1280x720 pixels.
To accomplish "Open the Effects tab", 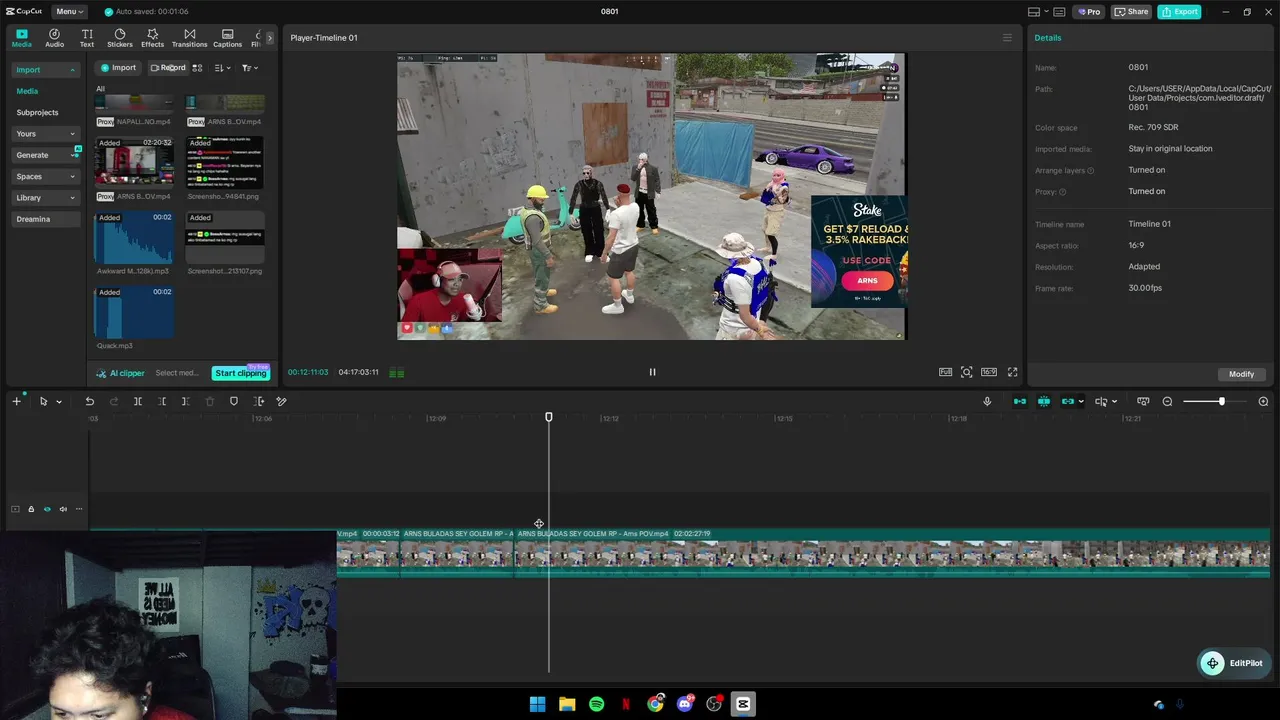I will (152, 38).
